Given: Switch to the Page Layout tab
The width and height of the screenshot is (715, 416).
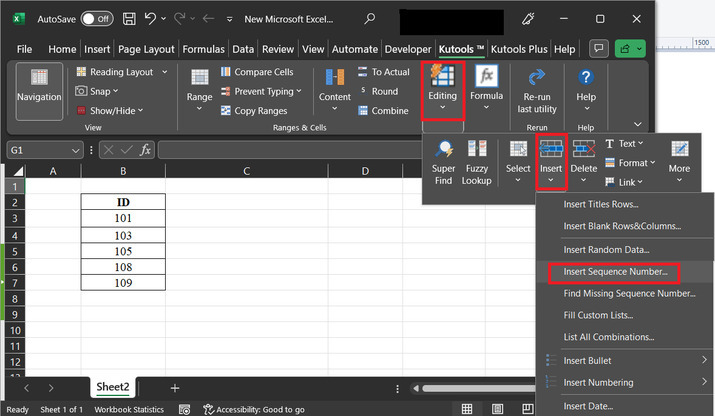Looking at the screenshot, I should tap(146, 49).
